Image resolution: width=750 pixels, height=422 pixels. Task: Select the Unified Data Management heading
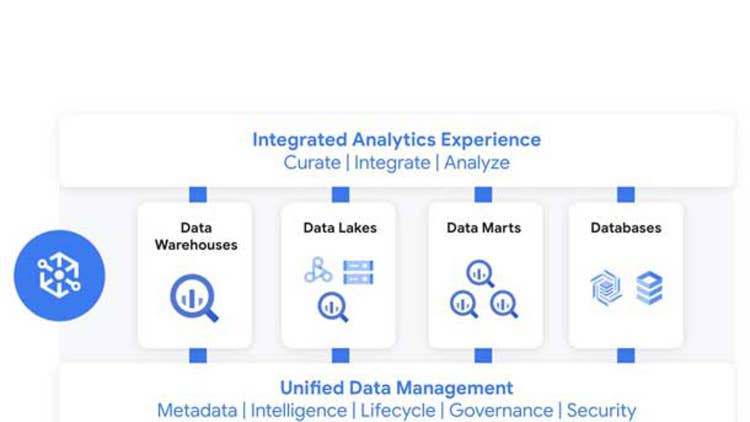[396, 388]
